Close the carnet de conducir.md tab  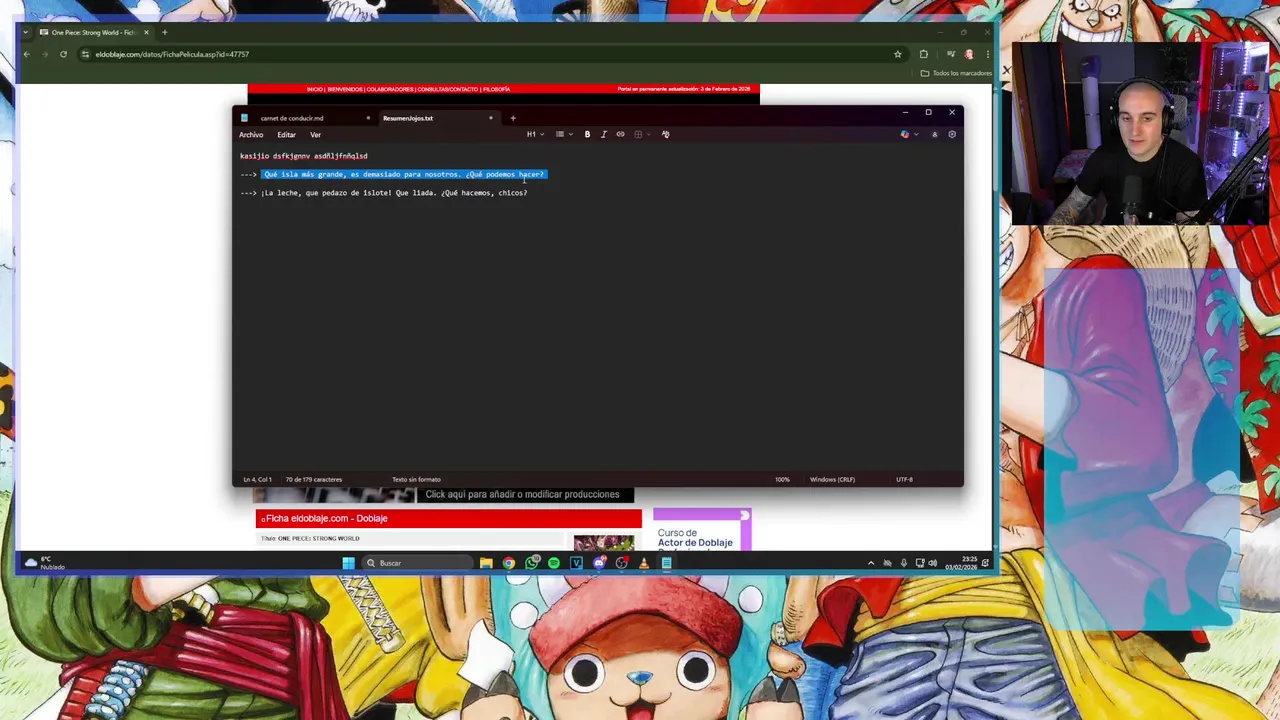(x=368, y=118)
